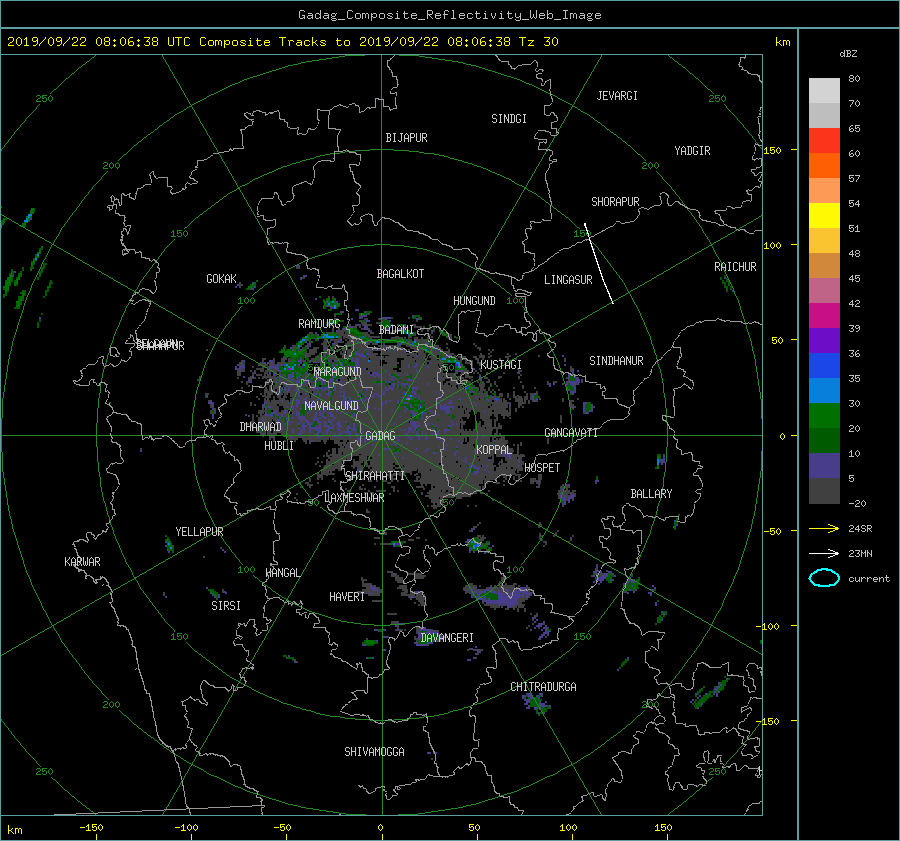Screen dimensions: 900x841
Task: Click the RAMDURG city label
Action: click(319, 324)
